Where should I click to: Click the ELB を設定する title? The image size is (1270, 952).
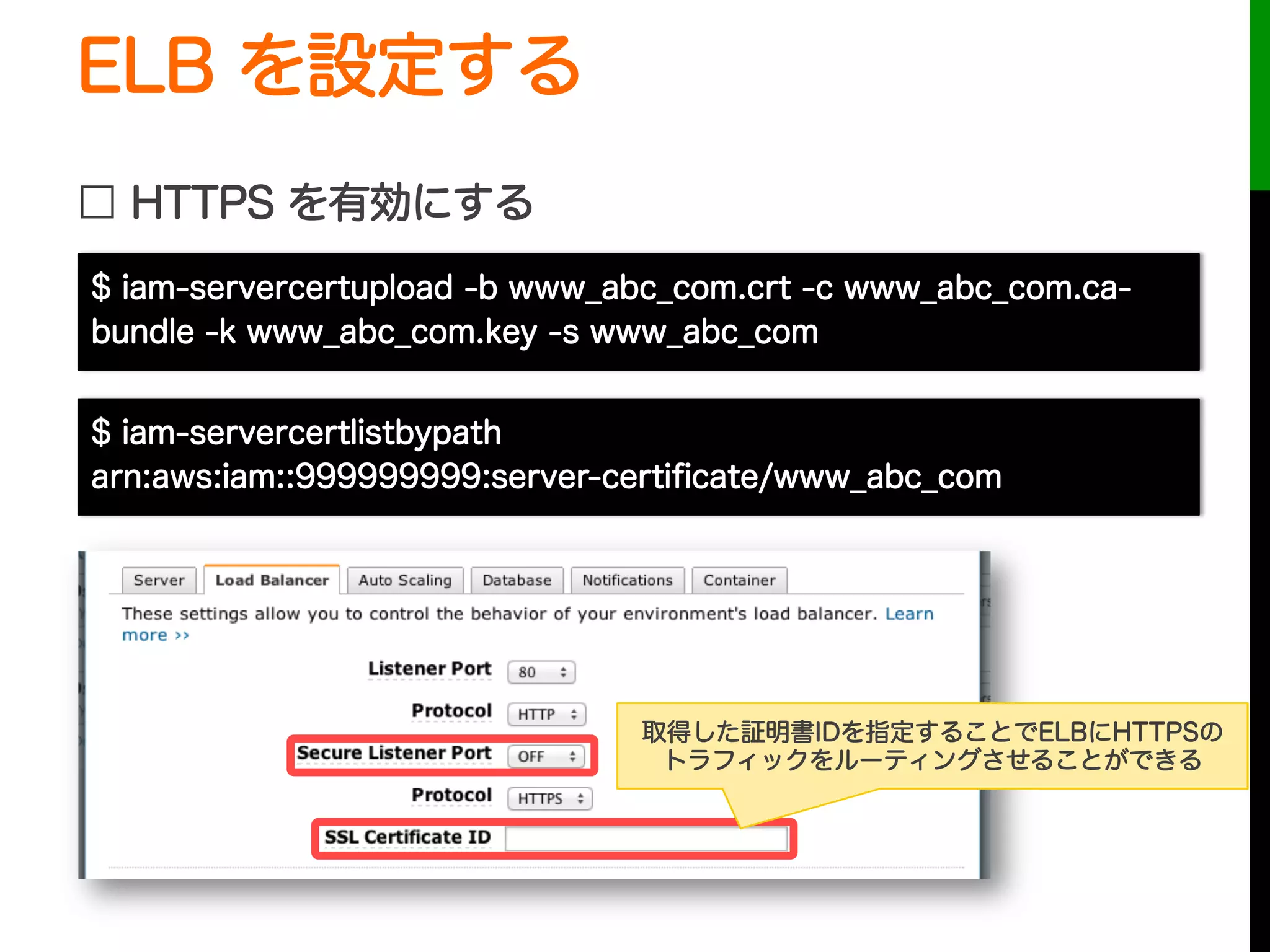pyautogui.click(x=330, y=65)
